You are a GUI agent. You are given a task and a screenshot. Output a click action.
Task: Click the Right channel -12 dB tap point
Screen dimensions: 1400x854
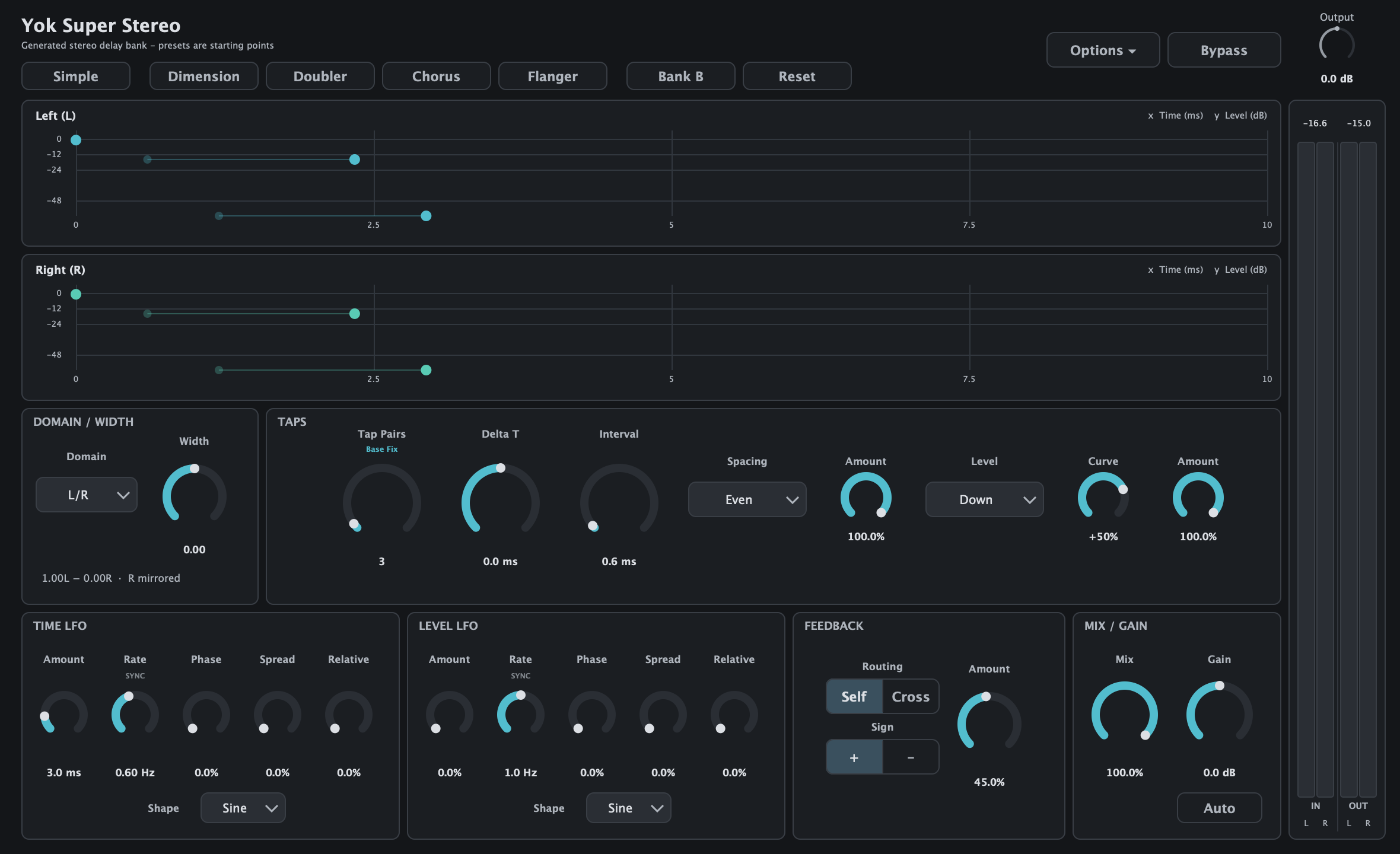(355, 314)
